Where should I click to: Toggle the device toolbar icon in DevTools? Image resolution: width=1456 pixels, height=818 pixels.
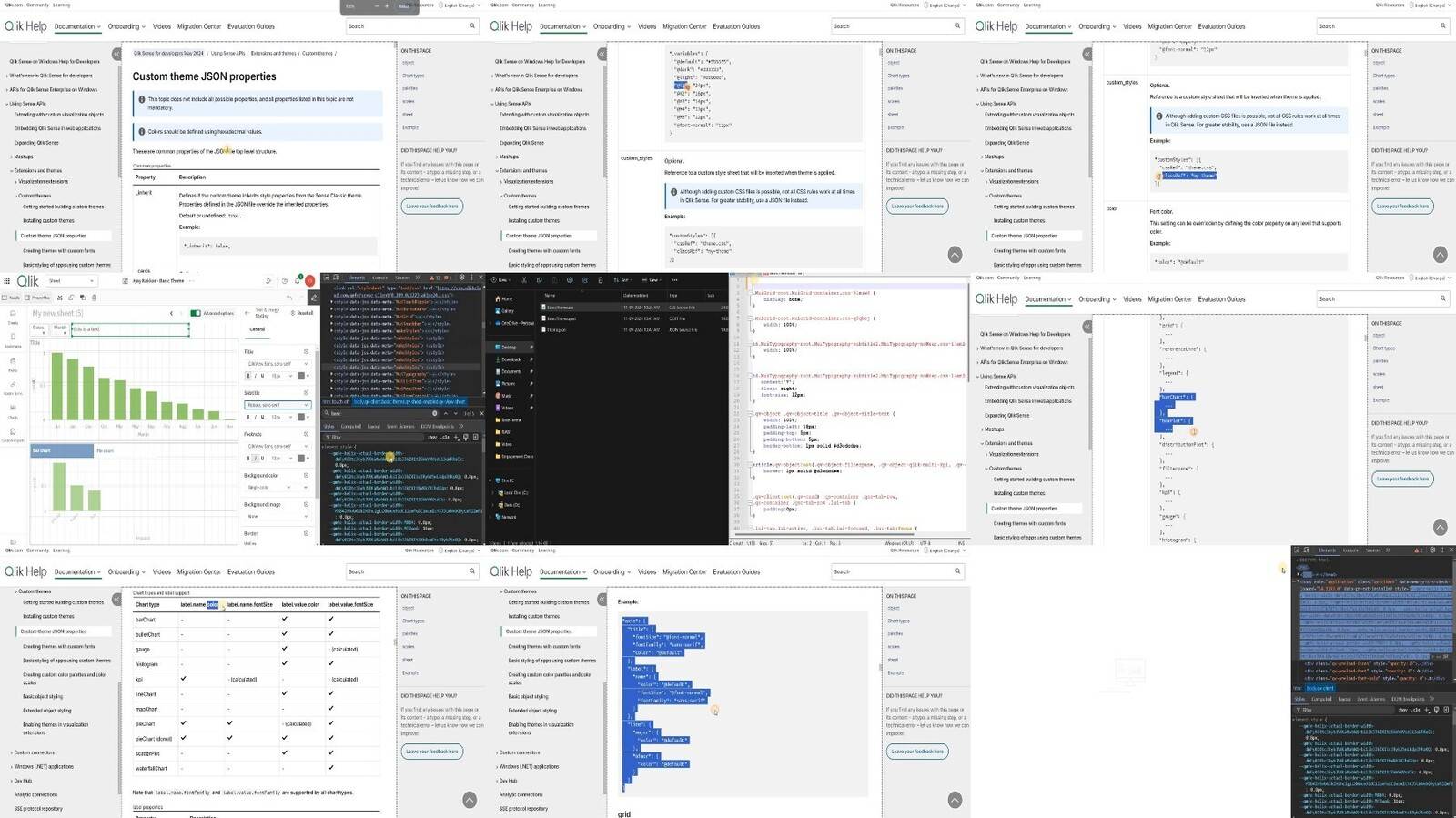pos(336,278)
